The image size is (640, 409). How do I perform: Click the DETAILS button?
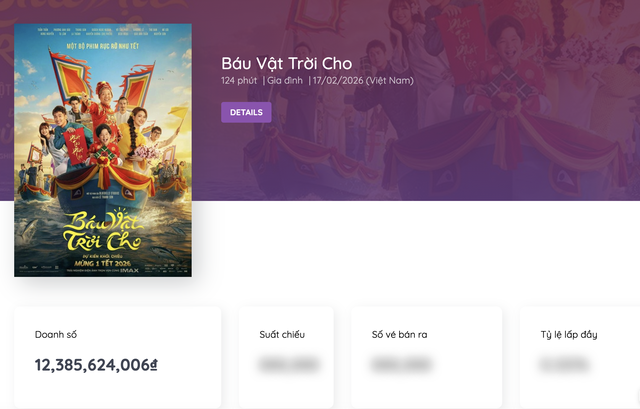click(x=246, y=112)
